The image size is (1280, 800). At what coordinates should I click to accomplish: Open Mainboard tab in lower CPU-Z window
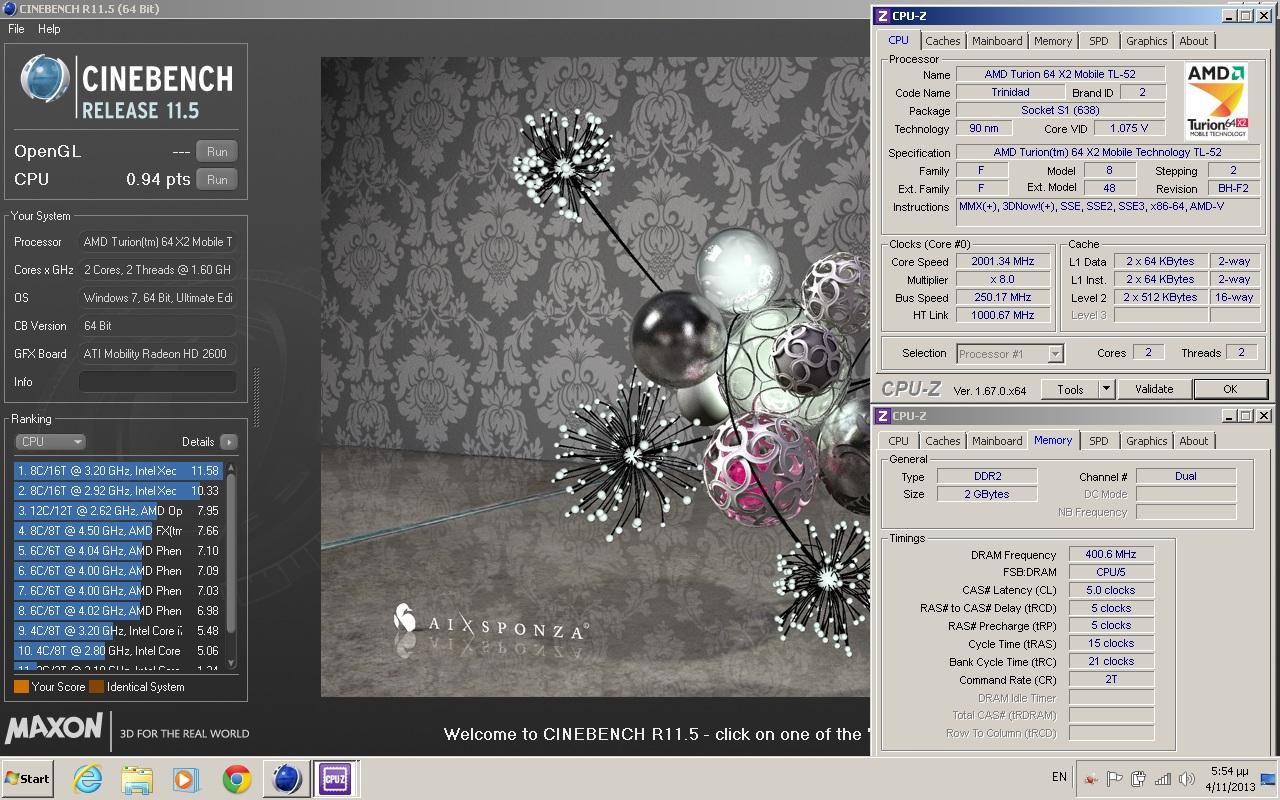pyautogui.click(x=997, y=441)
